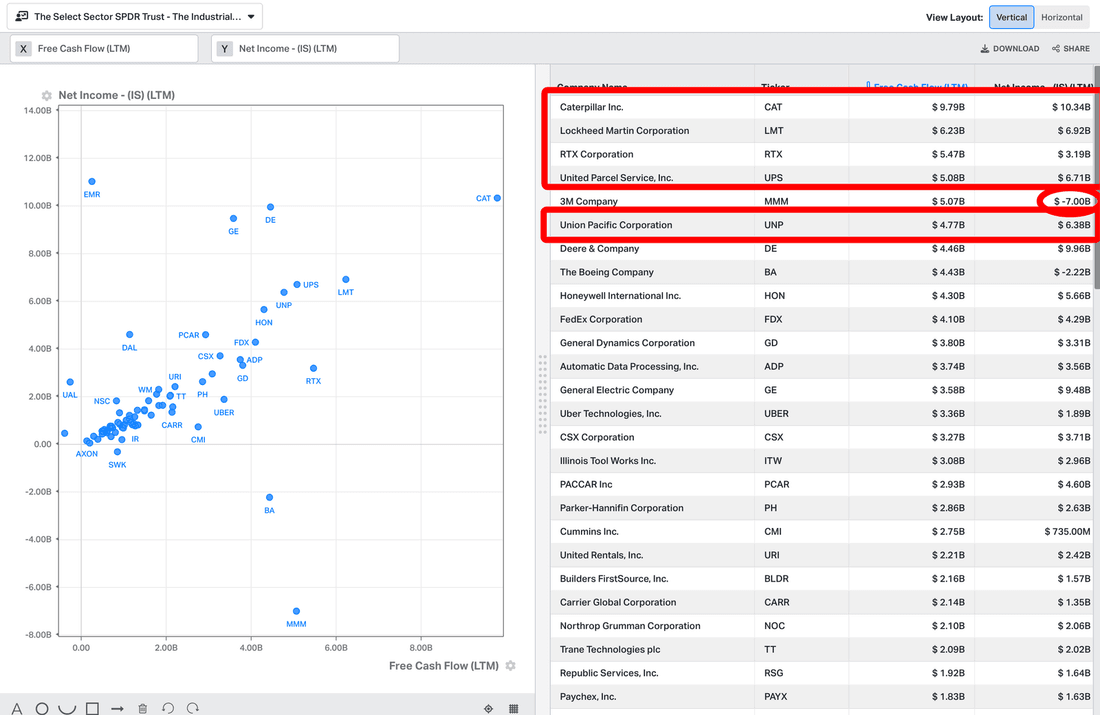Select Paychex, Inc. in table

588,697
